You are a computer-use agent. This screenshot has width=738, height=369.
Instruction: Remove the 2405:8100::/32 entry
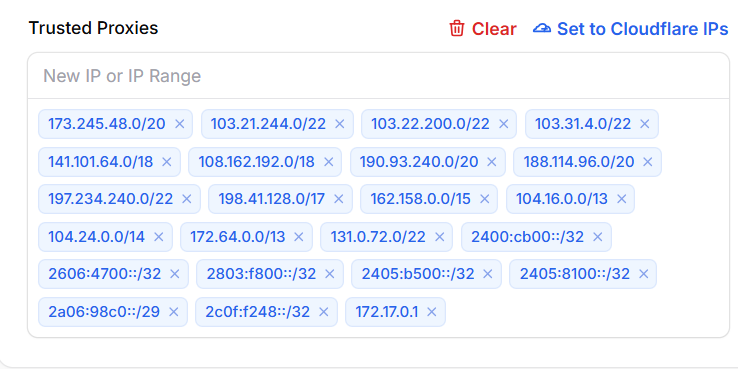click(x=643, y=274)
